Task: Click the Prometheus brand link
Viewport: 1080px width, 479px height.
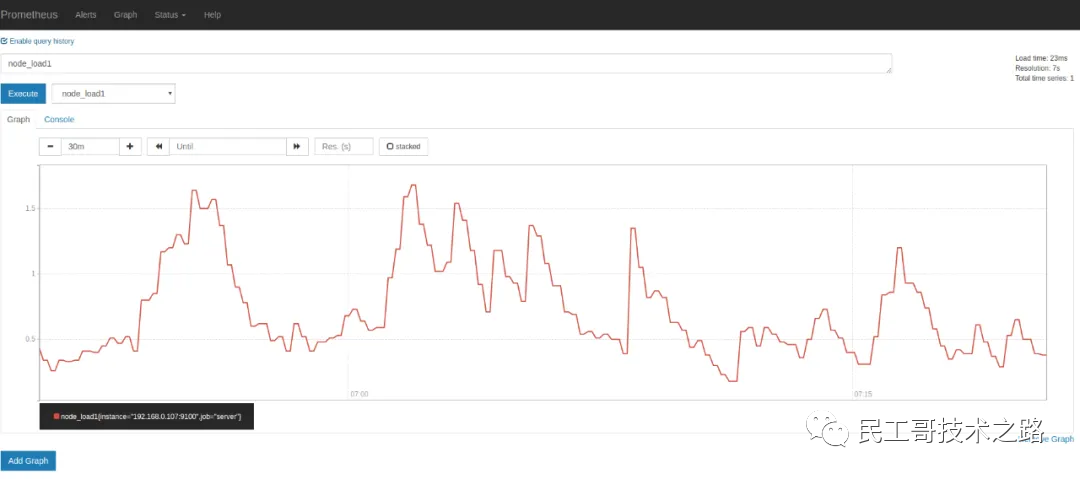Action: (x=29, y=14)
